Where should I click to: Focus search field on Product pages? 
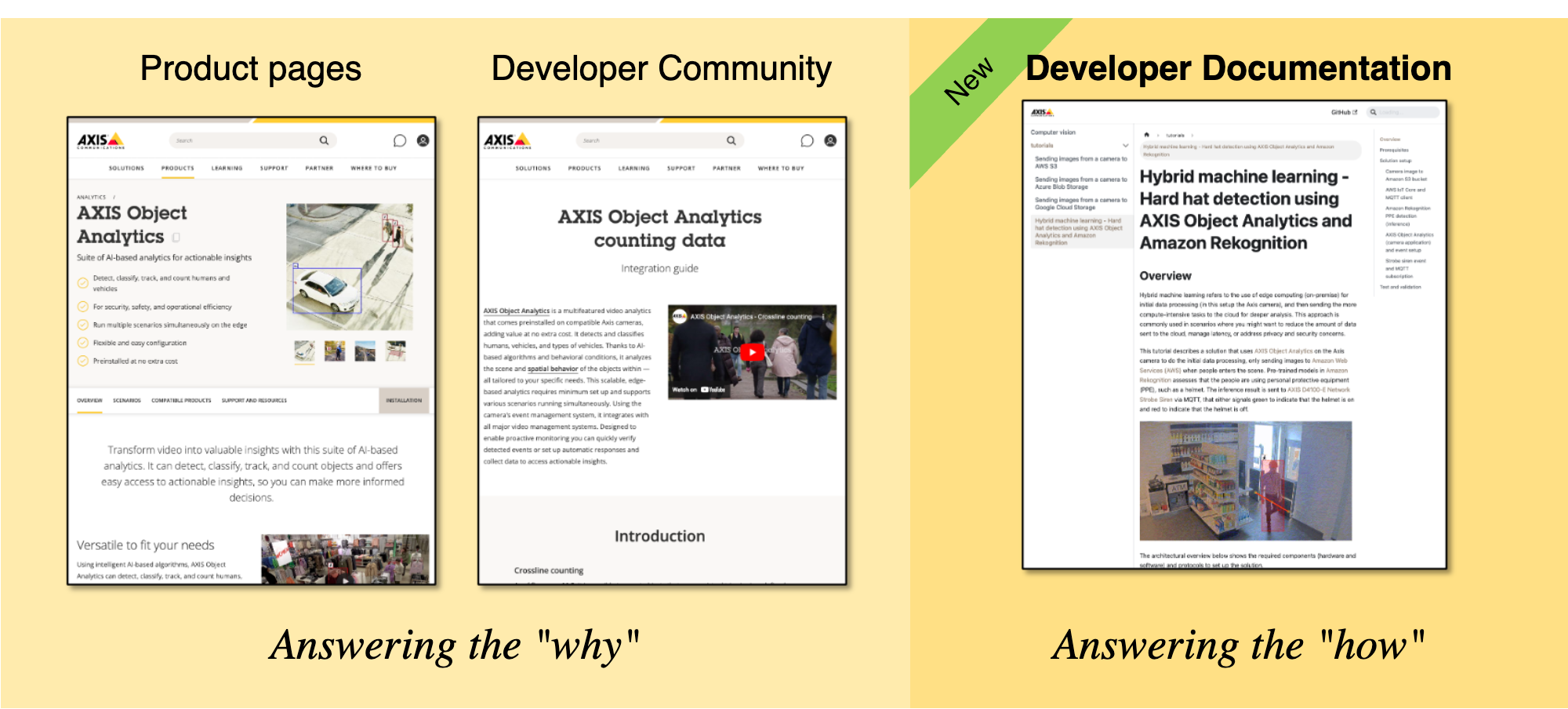252,140
